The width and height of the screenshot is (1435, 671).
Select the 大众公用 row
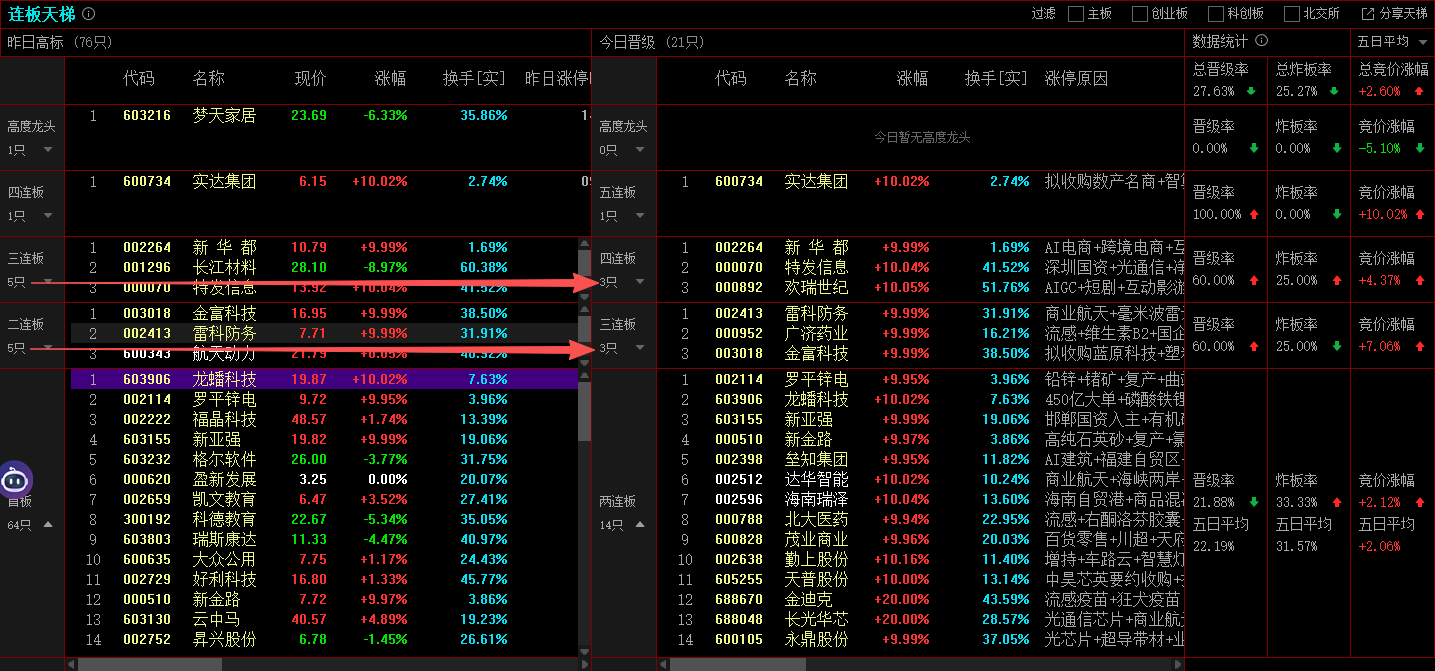click(x=322, y=560)
